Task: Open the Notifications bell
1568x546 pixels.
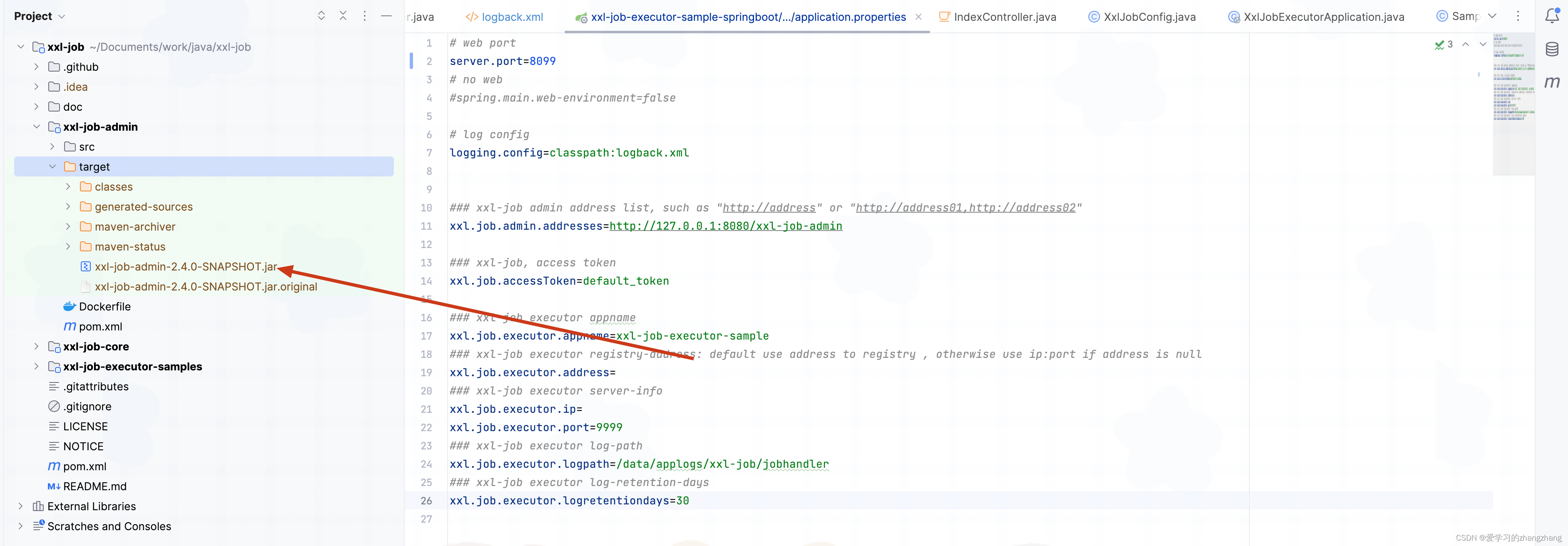Action: pyautogui.click(x=1553, y=16)
